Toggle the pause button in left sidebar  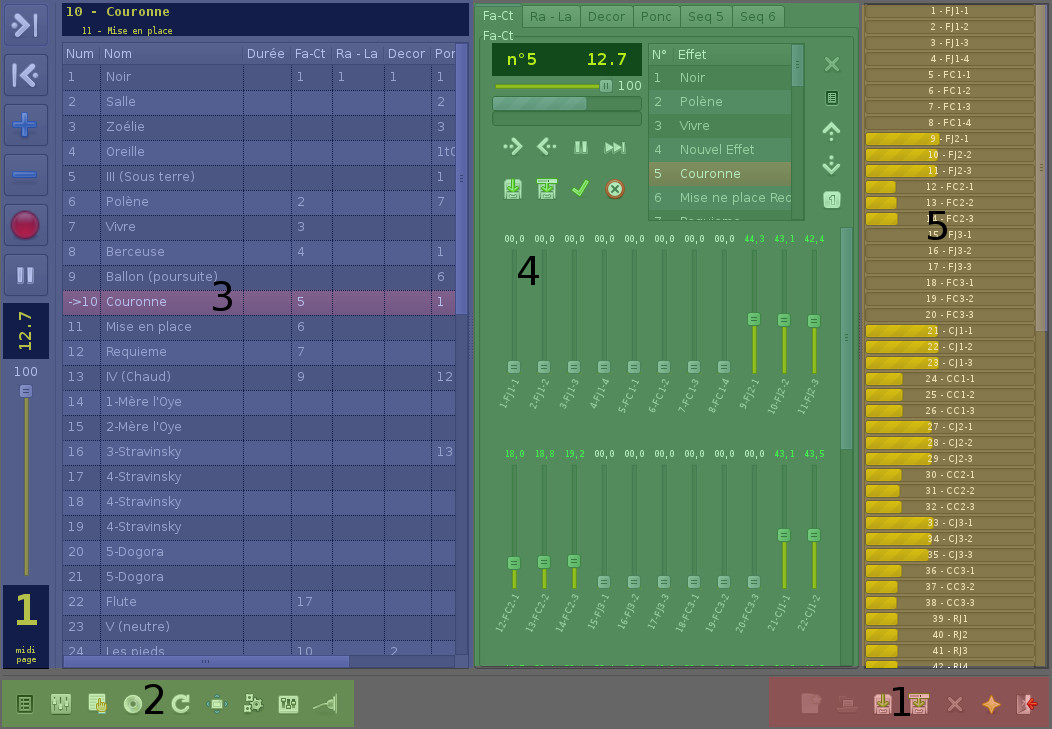[x=25, y=274]
